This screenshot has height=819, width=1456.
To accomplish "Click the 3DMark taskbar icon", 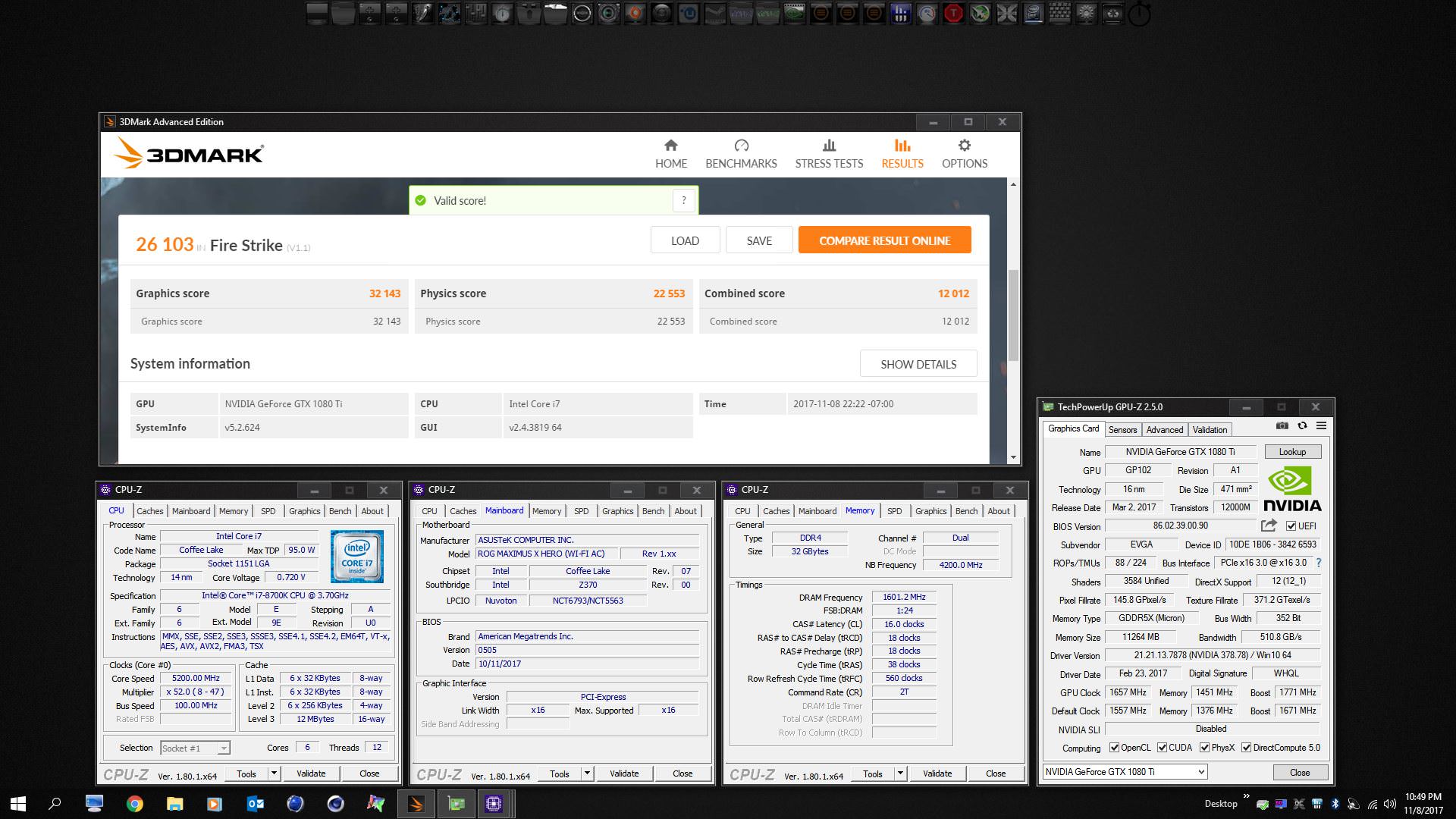I will (x=416, y=804).
